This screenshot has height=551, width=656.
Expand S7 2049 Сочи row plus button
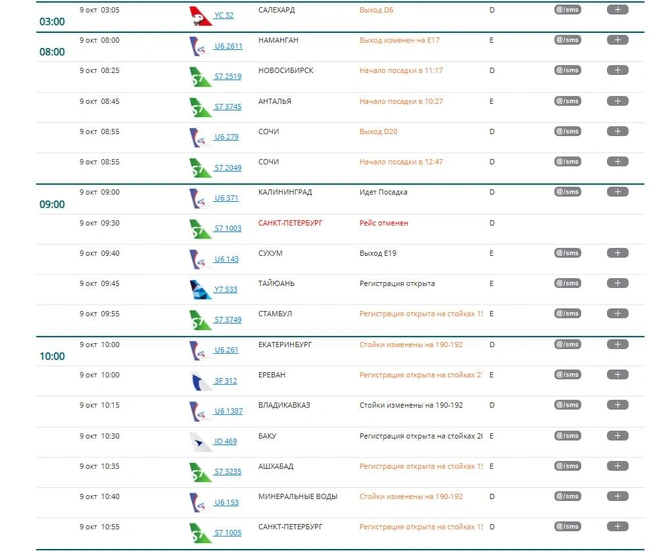coord(618,161)
